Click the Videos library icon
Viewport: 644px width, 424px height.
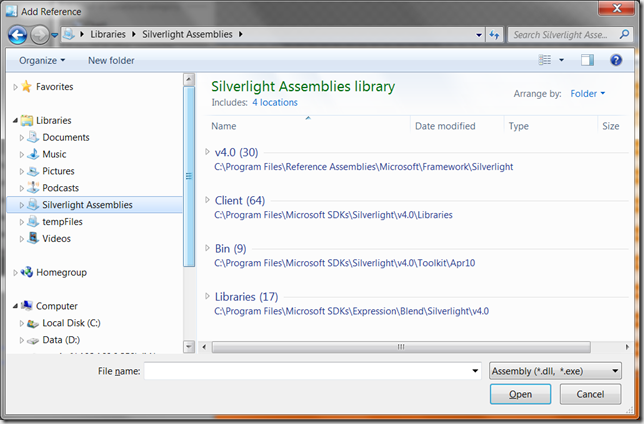point(33,238)
